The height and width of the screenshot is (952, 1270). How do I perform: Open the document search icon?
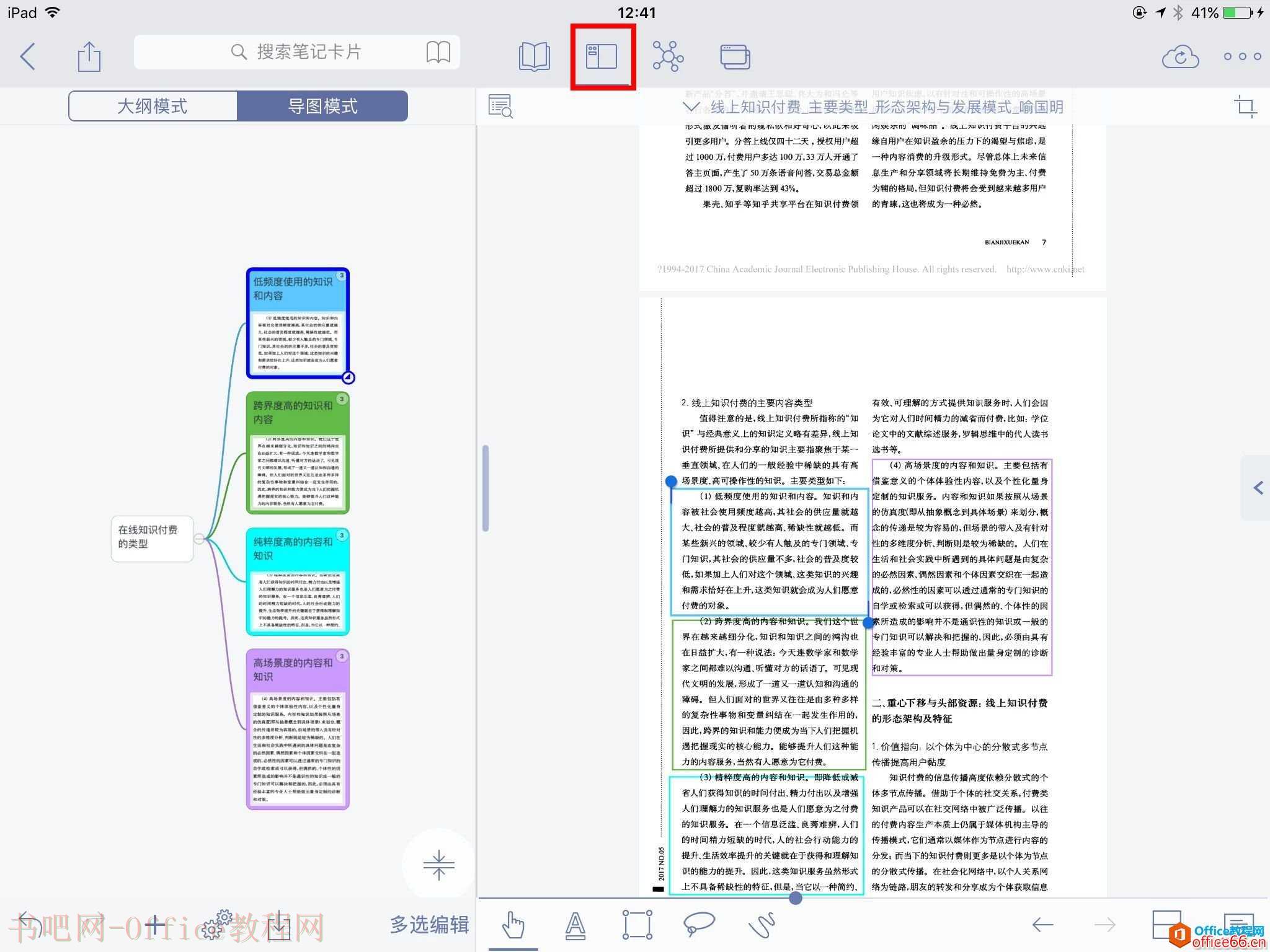(x=500, y=107)
